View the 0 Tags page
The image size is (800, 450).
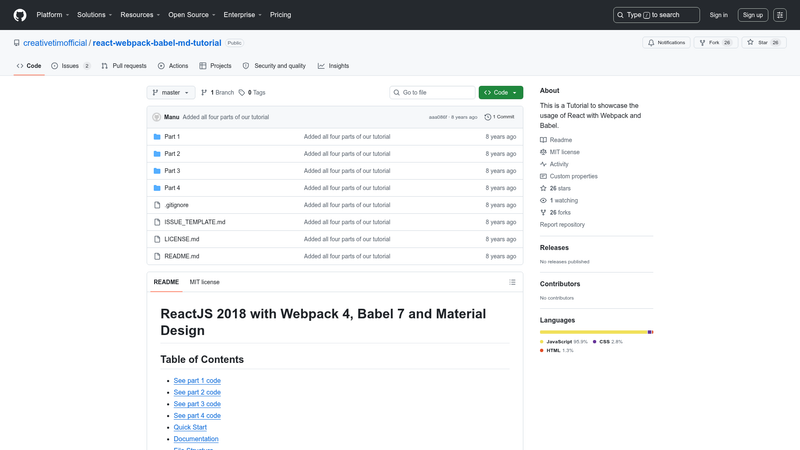[x=252, y=92]
